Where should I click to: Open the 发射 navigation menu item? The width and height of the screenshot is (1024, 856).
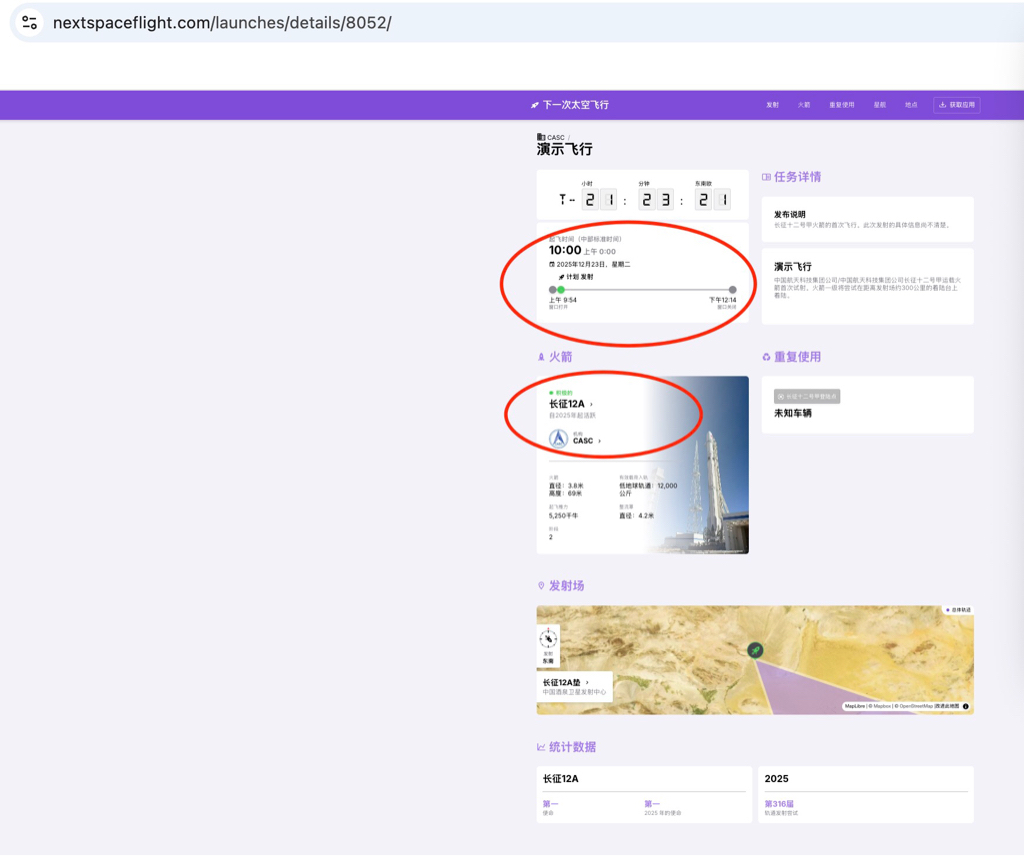click(773, 104)
